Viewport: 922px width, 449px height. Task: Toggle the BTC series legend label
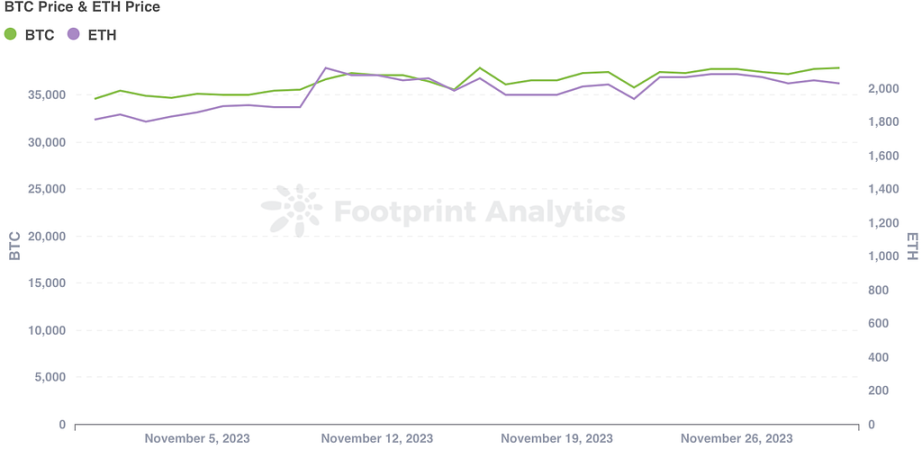point(39,35)
